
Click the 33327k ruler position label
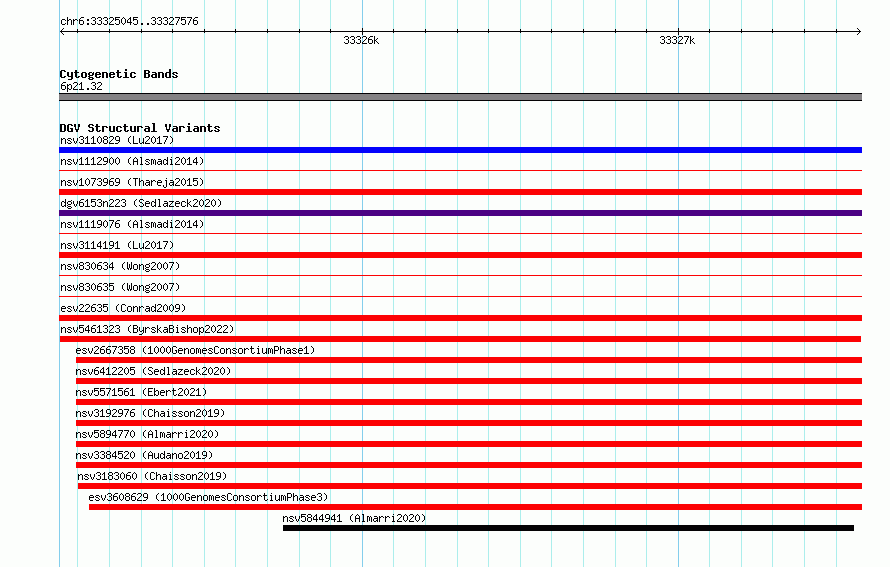pos(677,40)
